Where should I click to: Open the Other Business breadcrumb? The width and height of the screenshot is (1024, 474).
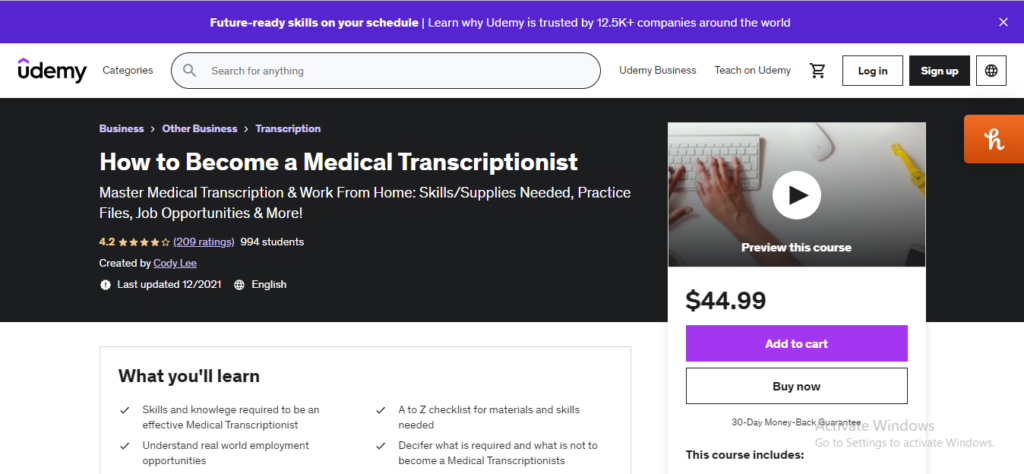coord(200,129)
